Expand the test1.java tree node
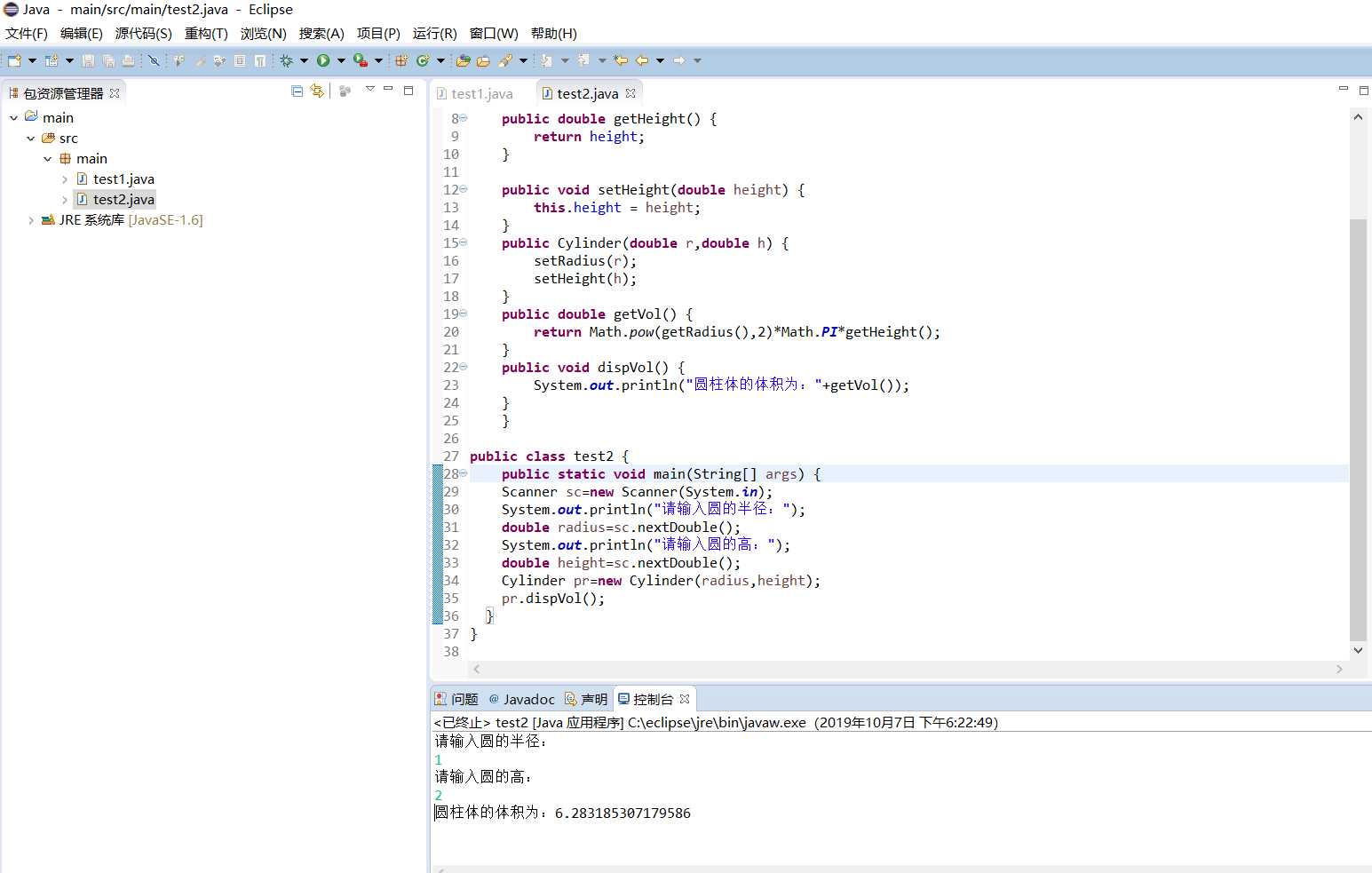This screenshot has width=1372, height=873. click(x=64, y=179)
